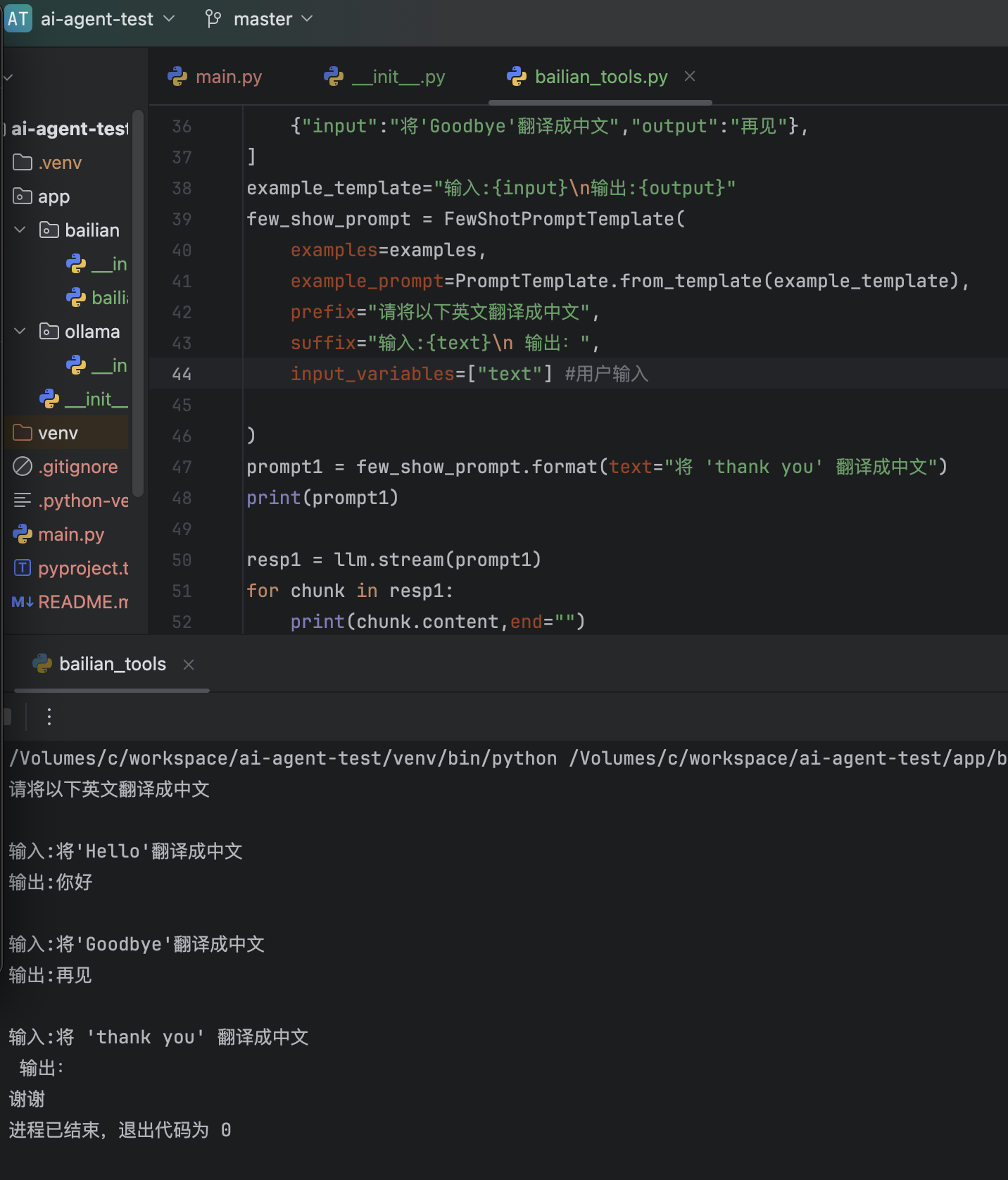Click the 谢谢 output line in console

(x=27, y=1099)
